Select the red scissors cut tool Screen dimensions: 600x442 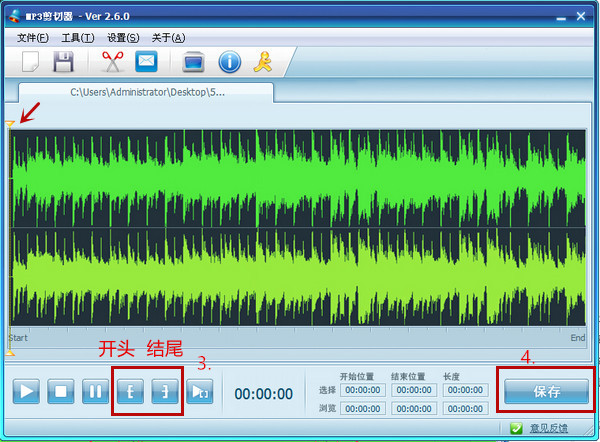click(x=112, y=62)
